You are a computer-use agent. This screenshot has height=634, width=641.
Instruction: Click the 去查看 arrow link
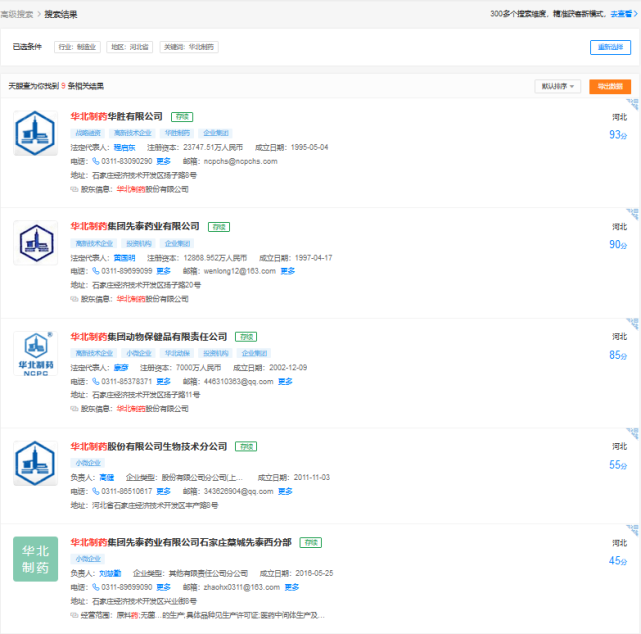pos(624,14)
